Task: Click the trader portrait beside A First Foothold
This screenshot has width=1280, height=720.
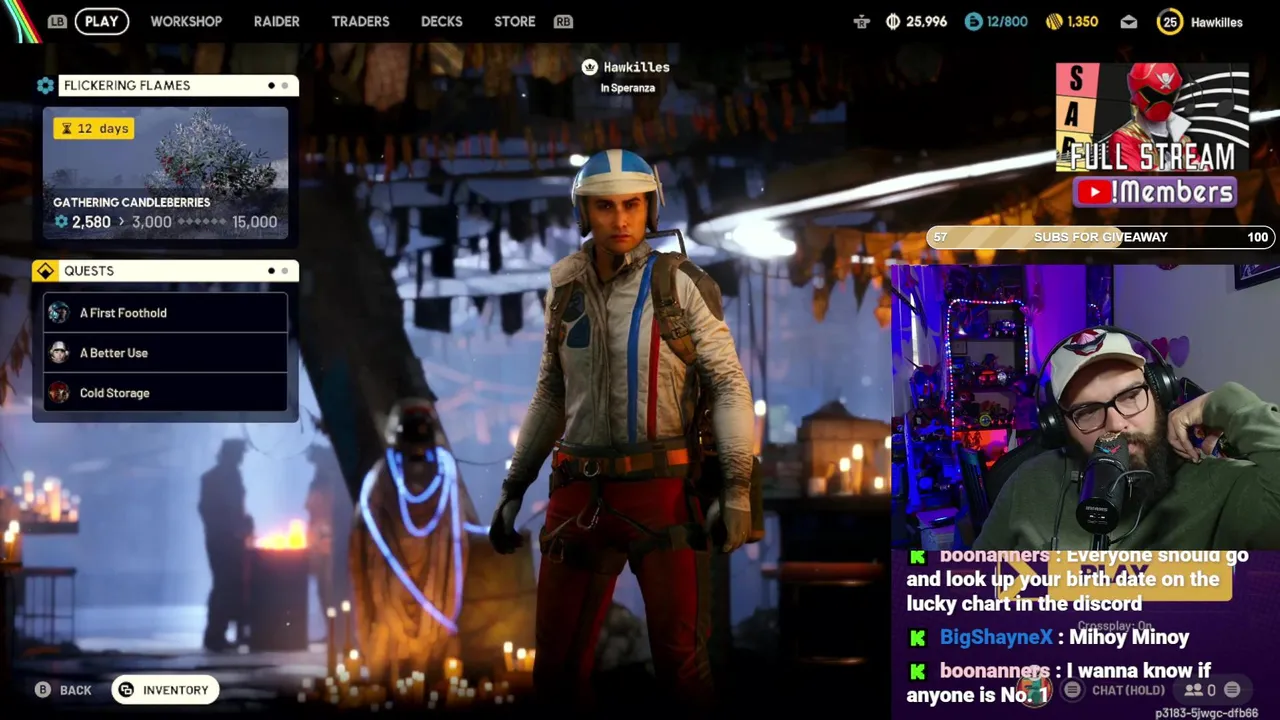Action: pyautogui.click(x=59, y=313)
